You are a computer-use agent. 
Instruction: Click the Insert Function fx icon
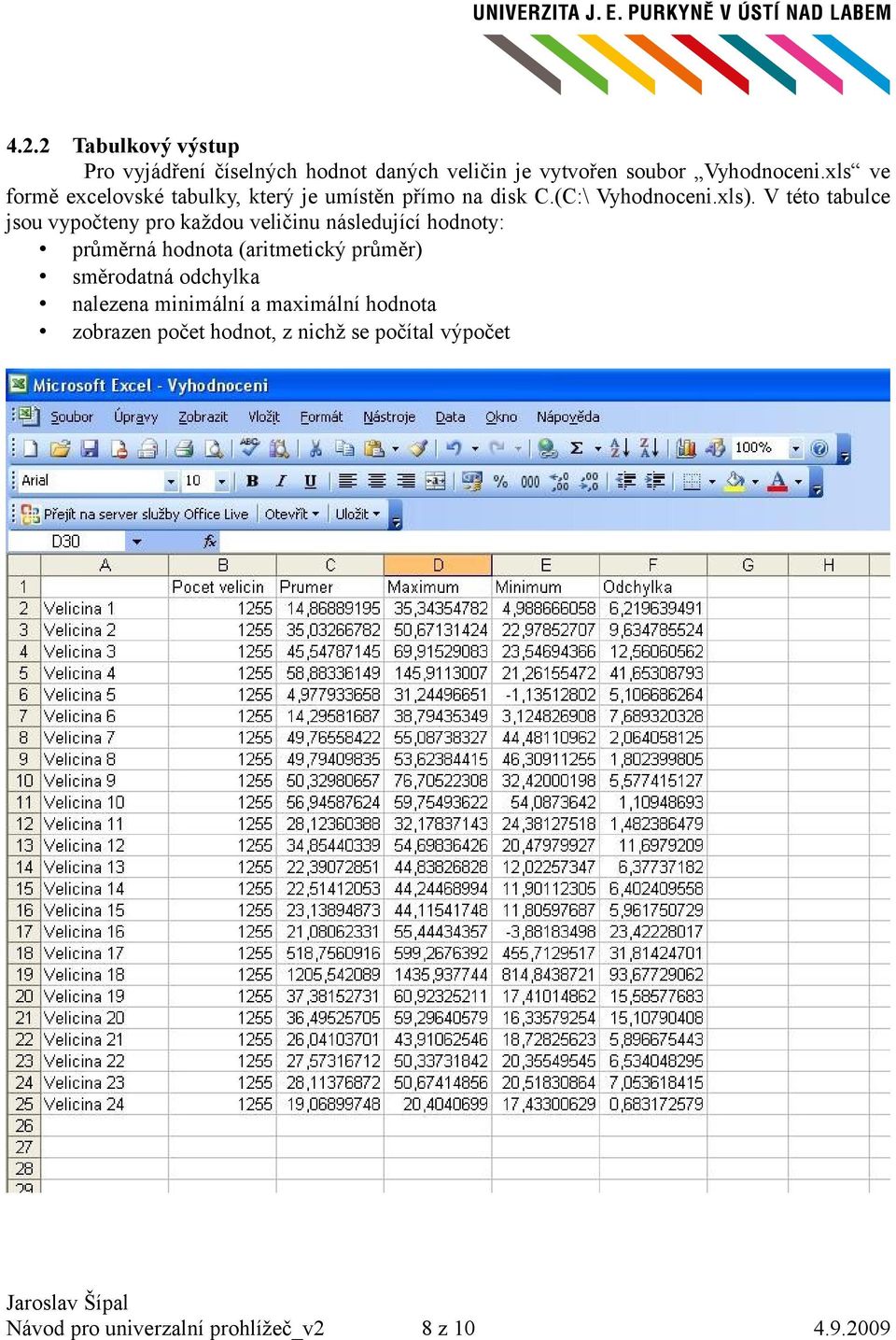click(x=210, y=542)
